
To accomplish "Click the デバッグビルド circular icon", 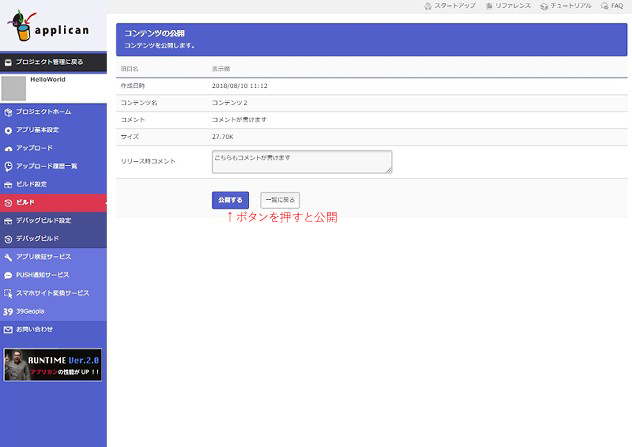I will click(x=8, y=239).
